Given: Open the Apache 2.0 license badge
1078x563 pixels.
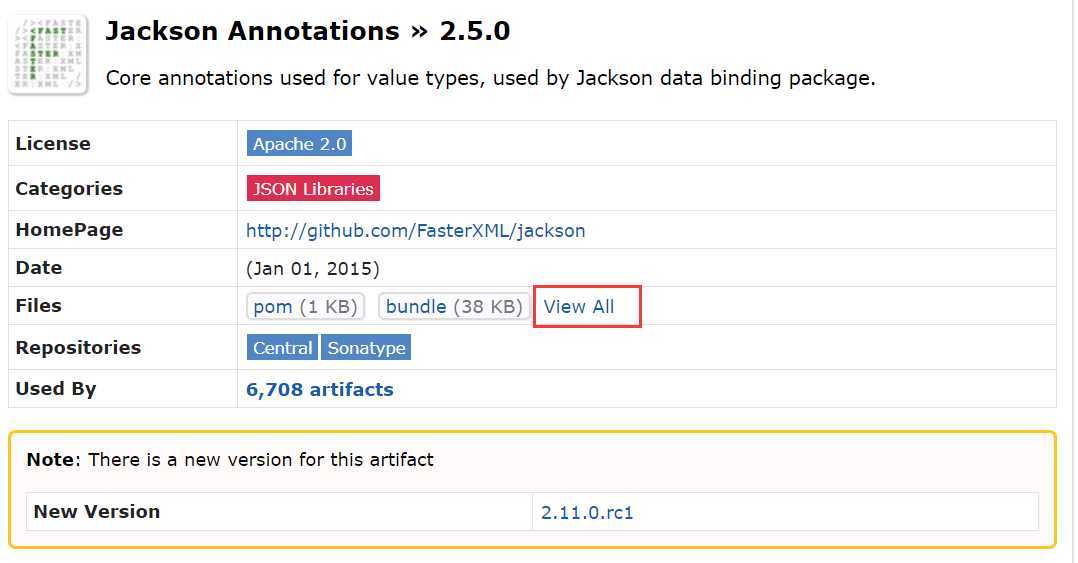Looking at the screenshot, I should click(299, 144).
